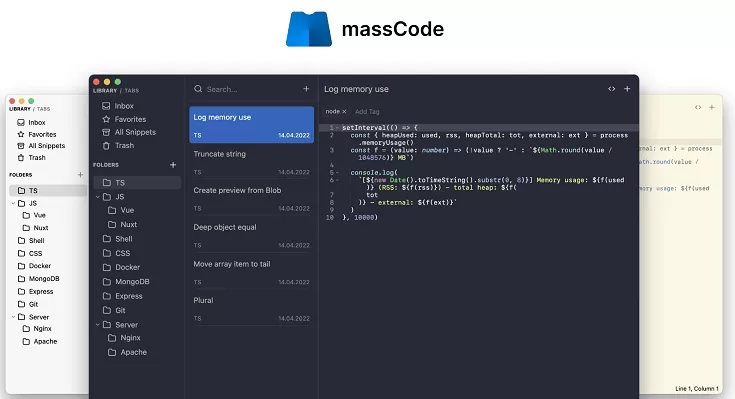Open the Nginx folder in dark window
The width and height of the screenshot is (735, 399).
coord(130,338)
